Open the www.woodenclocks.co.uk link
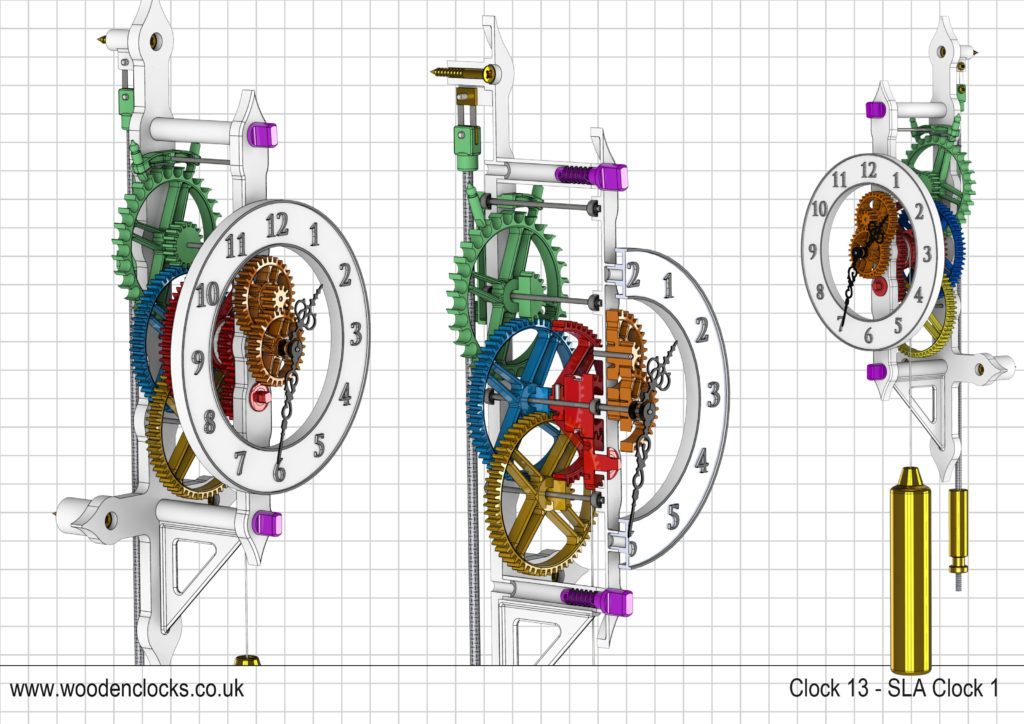Image resolution: width=1024 pixels, height=724 pixels. point(127,689)
